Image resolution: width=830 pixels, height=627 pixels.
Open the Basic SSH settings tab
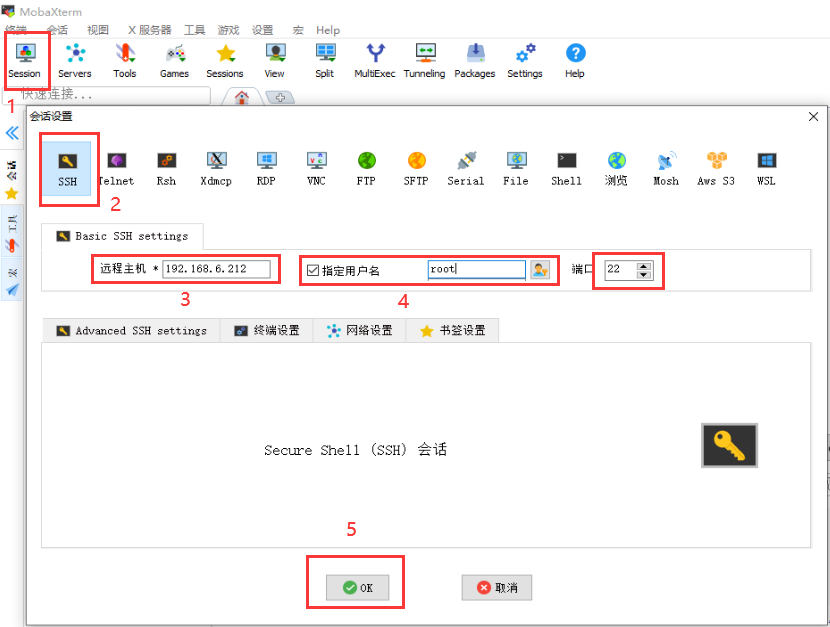[x=122, y=236]
